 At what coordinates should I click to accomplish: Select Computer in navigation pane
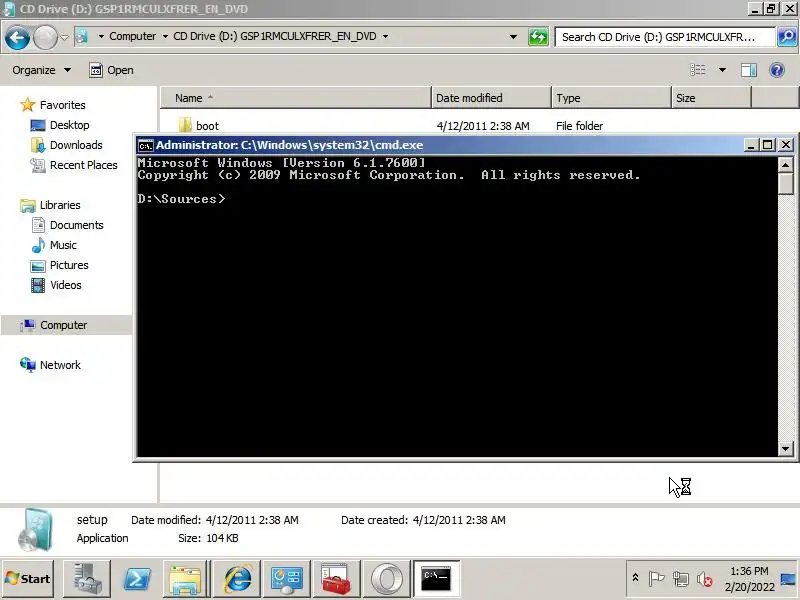pyautogui.click(x=63, y=325)
